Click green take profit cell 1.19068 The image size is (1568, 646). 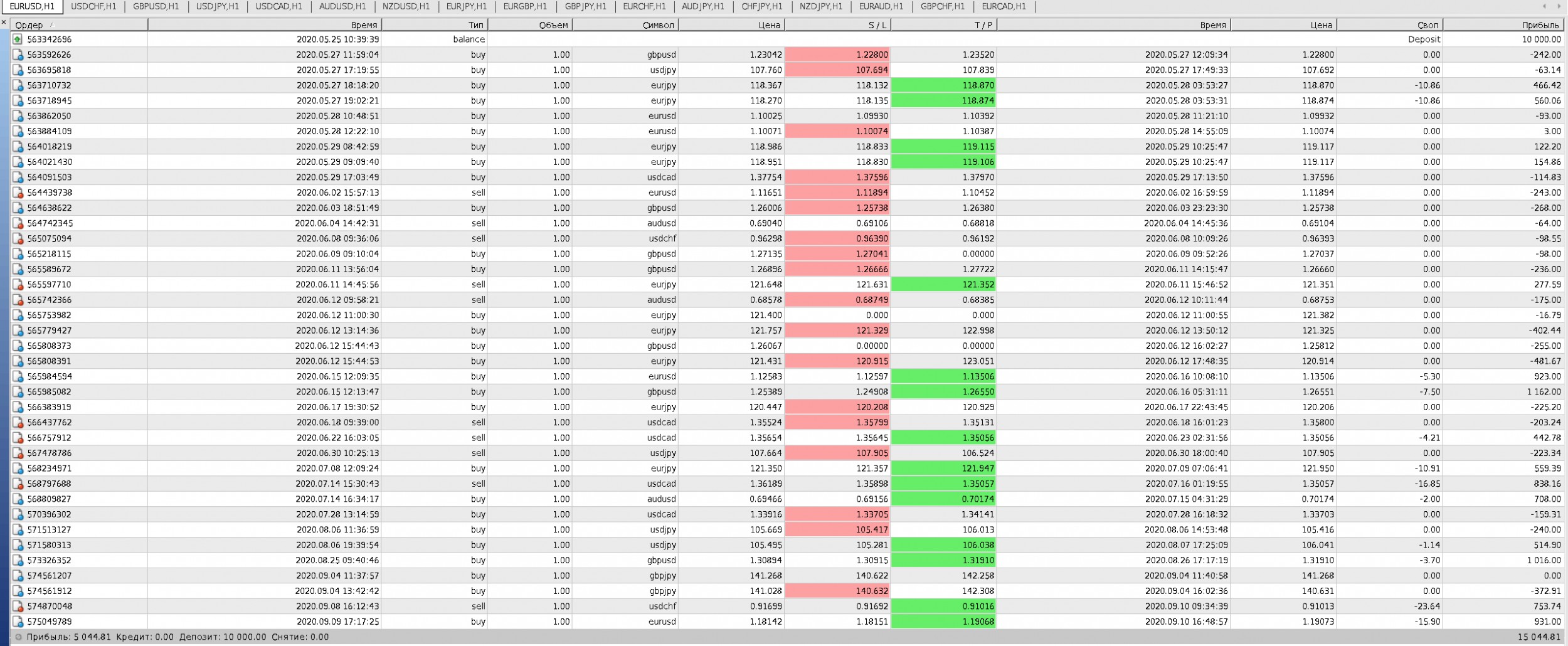click(943, 622)
